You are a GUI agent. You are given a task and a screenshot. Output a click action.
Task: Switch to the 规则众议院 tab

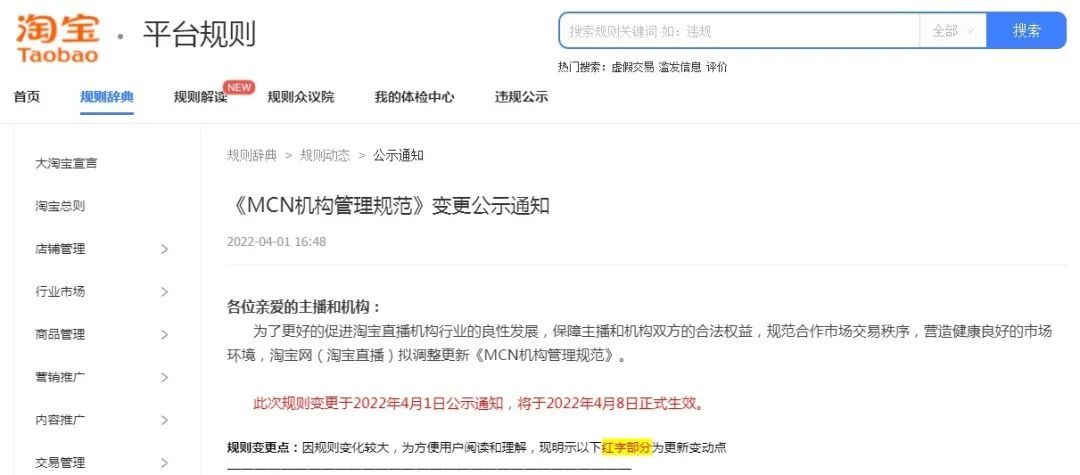(x=300, y=97)
